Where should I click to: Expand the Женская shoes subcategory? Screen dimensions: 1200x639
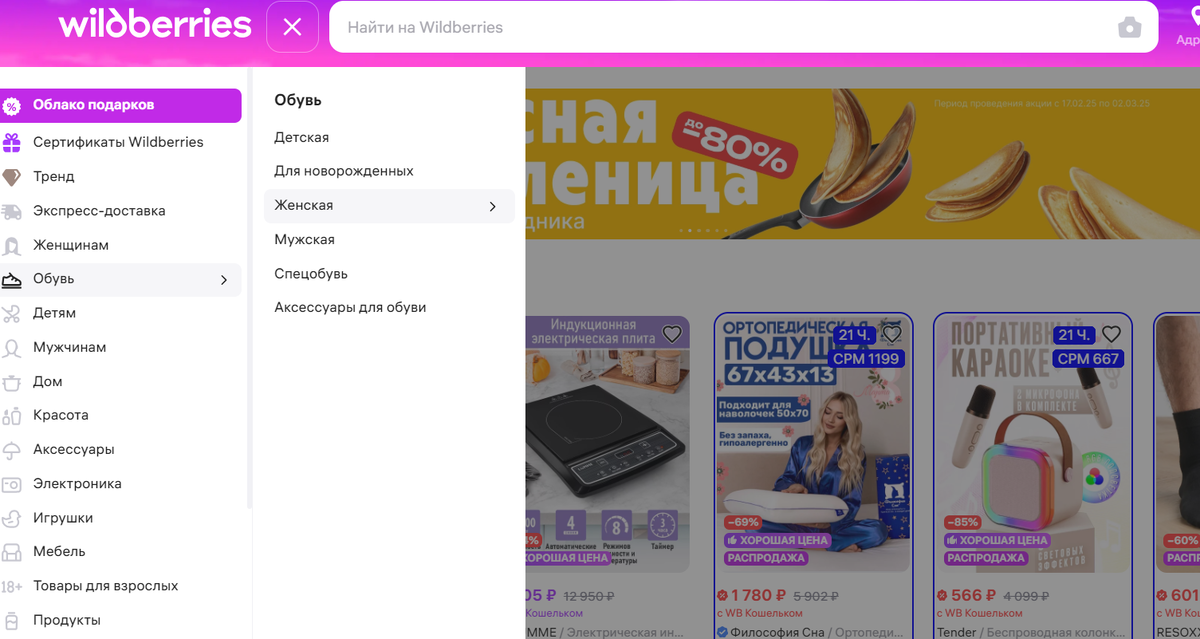389,205
